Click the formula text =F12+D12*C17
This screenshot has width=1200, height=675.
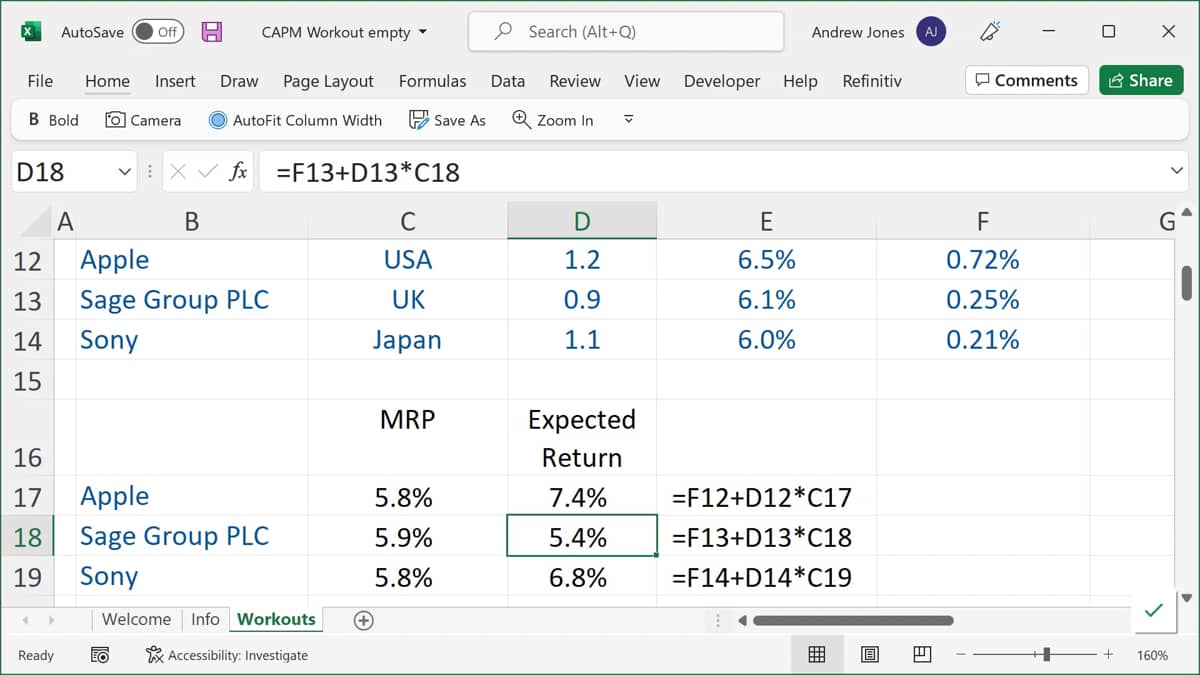click(x=761, y=497)
